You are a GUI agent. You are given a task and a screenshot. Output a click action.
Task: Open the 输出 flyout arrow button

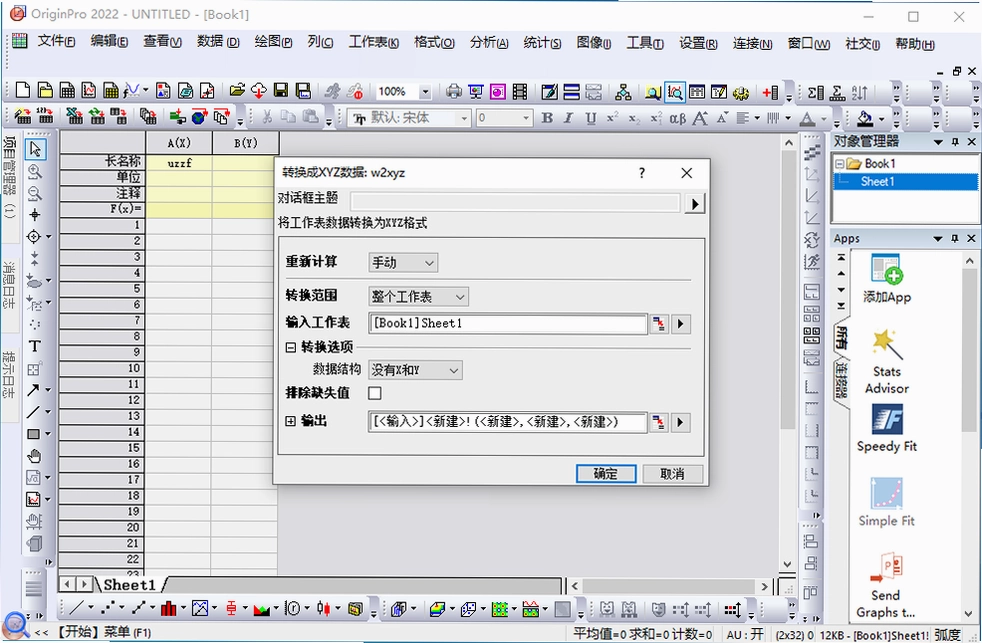(681, 422)
